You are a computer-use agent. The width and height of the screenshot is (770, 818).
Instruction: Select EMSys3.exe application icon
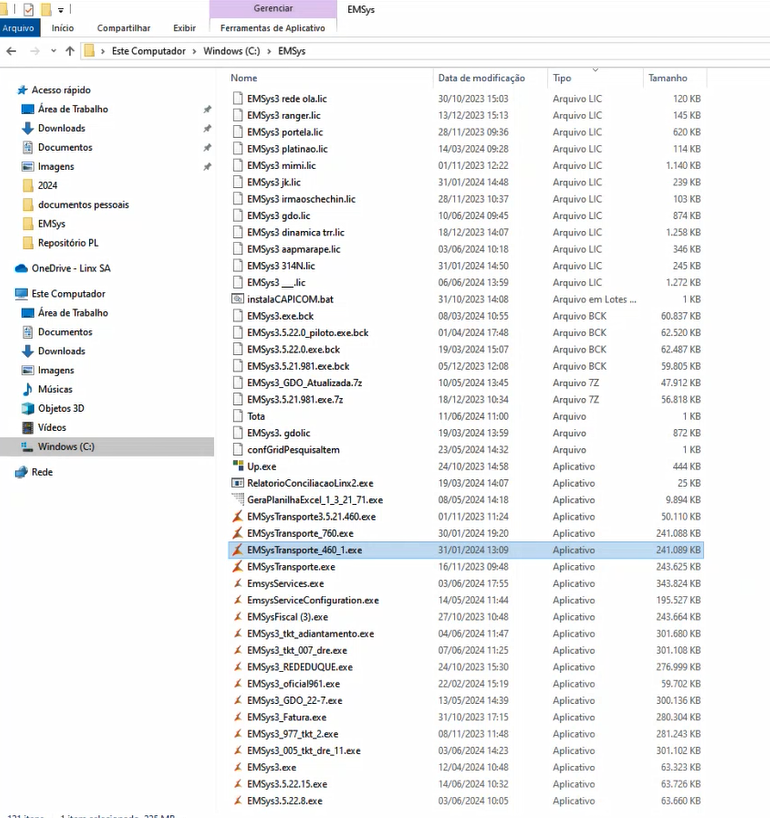click(238, 767)
